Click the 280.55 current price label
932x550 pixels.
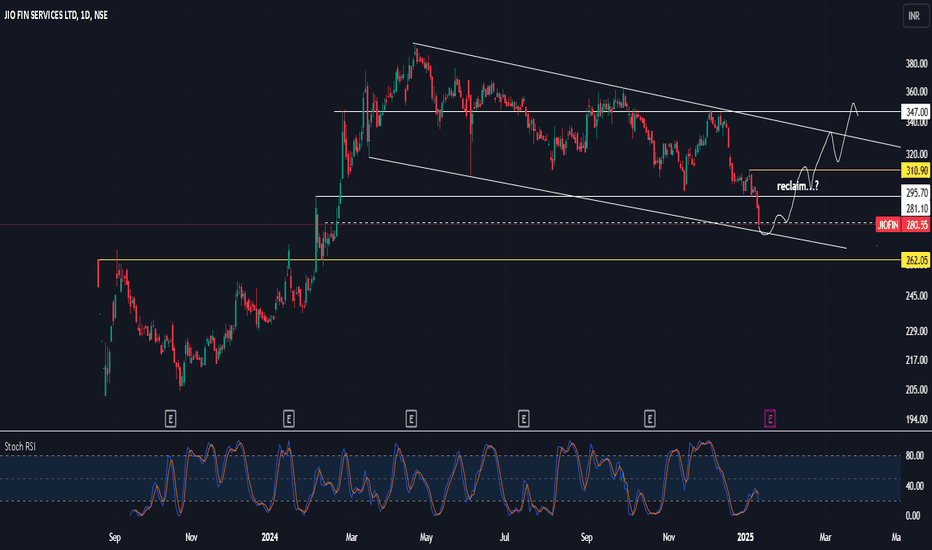916,225
